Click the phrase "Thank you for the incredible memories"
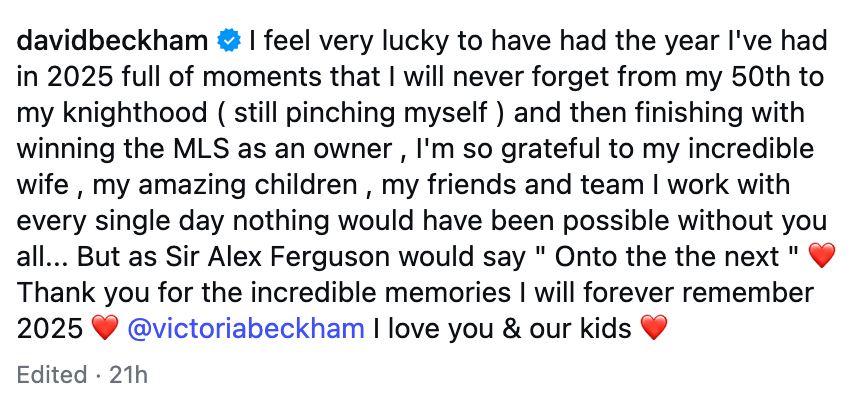This screenshot has height=416, width=864. pyautogui.click(x=230, y=292)
